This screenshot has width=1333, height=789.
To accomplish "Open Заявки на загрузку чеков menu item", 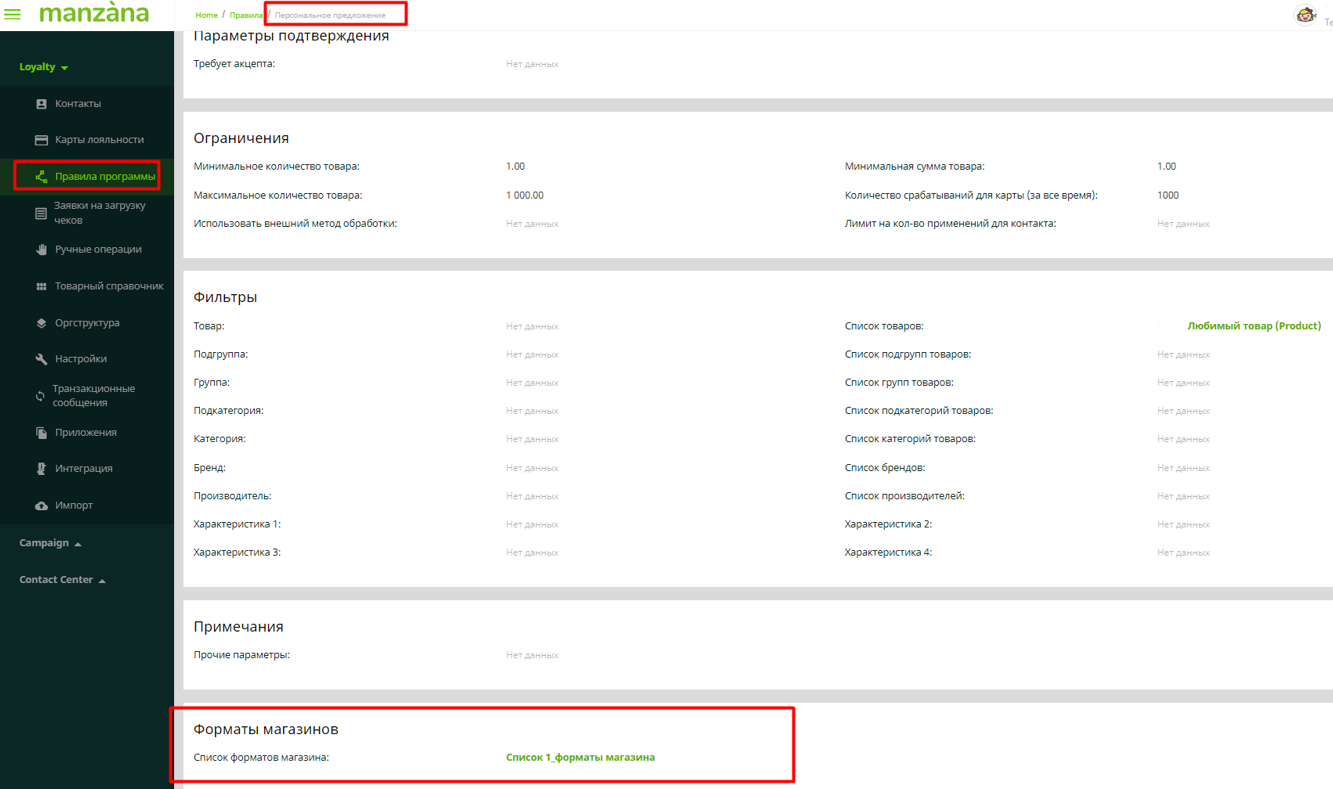I will click(x=99, y=213).
